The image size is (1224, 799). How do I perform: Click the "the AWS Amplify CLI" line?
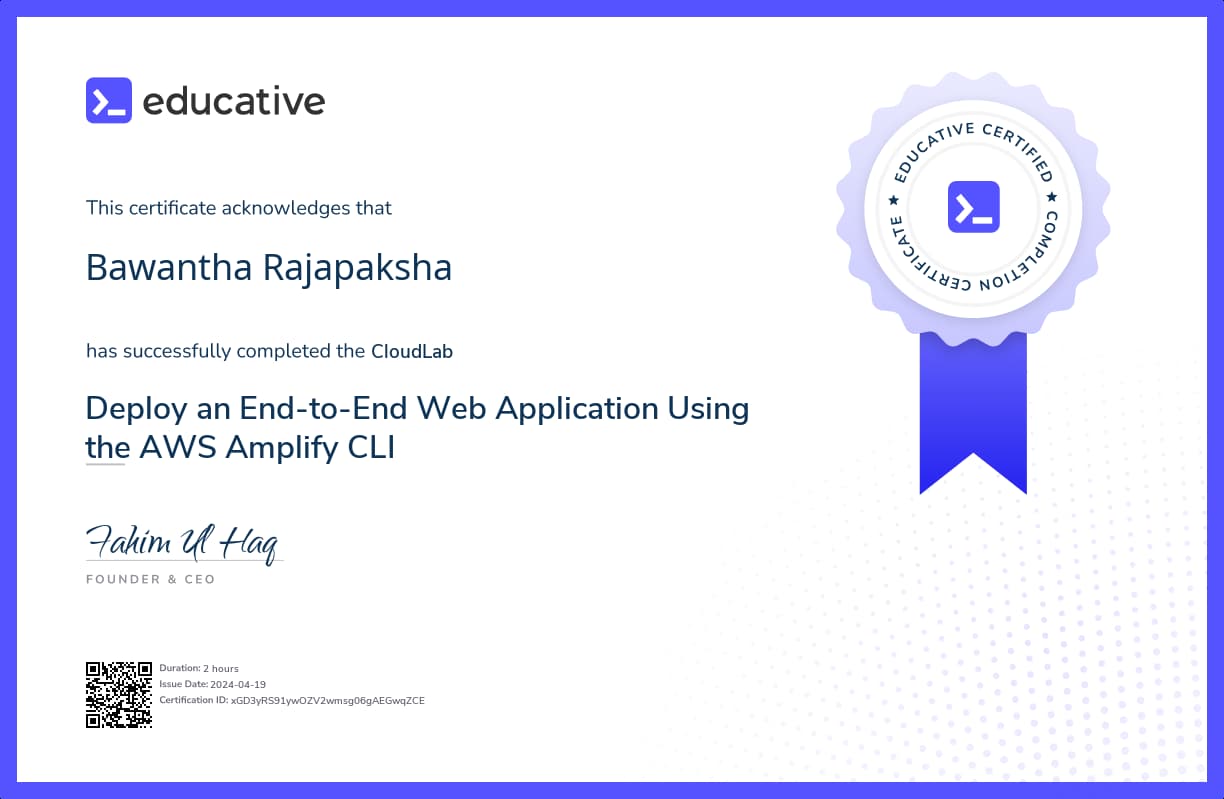[x=241, y=448]
